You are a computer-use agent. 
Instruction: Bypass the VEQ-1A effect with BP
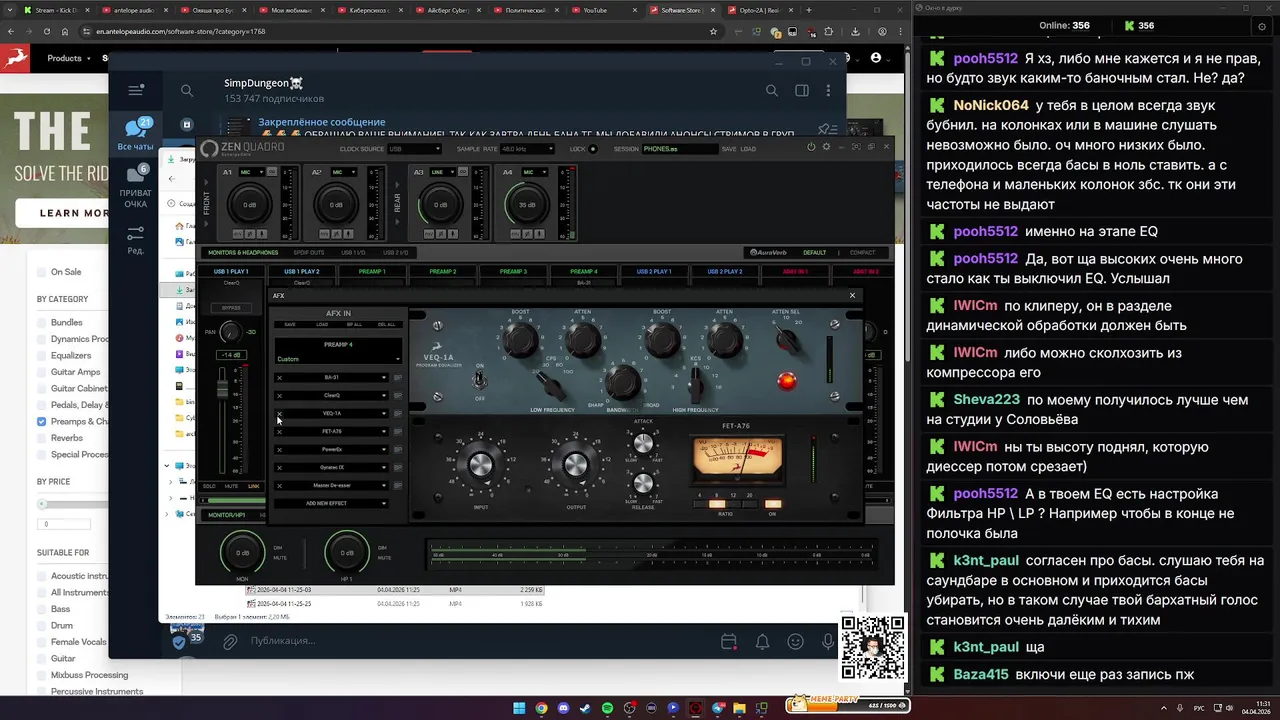397,413
